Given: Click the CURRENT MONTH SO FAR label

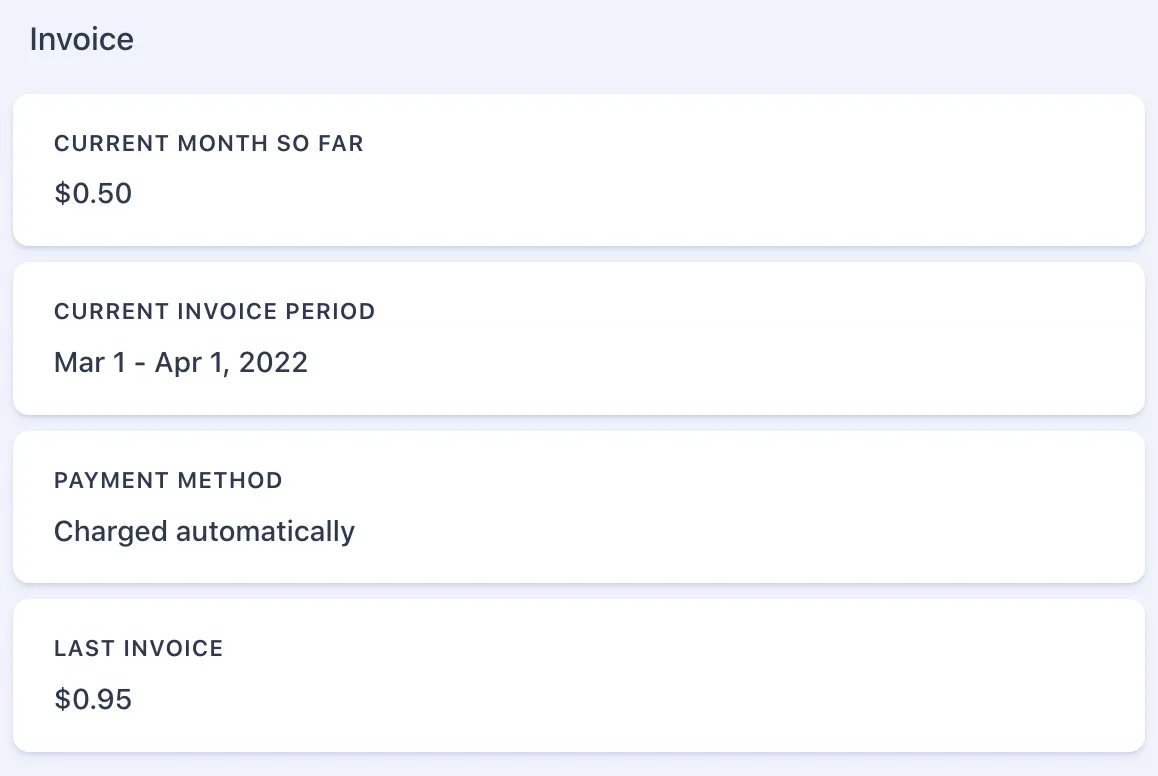Looking at the screenshot, I should [209, 143].
